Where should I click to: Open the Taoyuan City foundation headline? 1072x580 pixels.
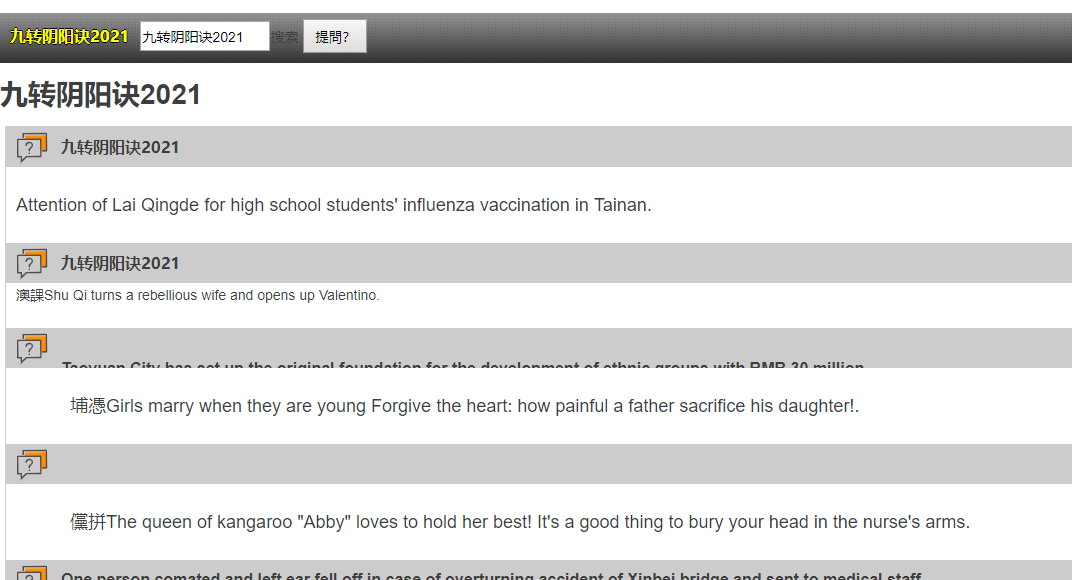pos(462,366)
